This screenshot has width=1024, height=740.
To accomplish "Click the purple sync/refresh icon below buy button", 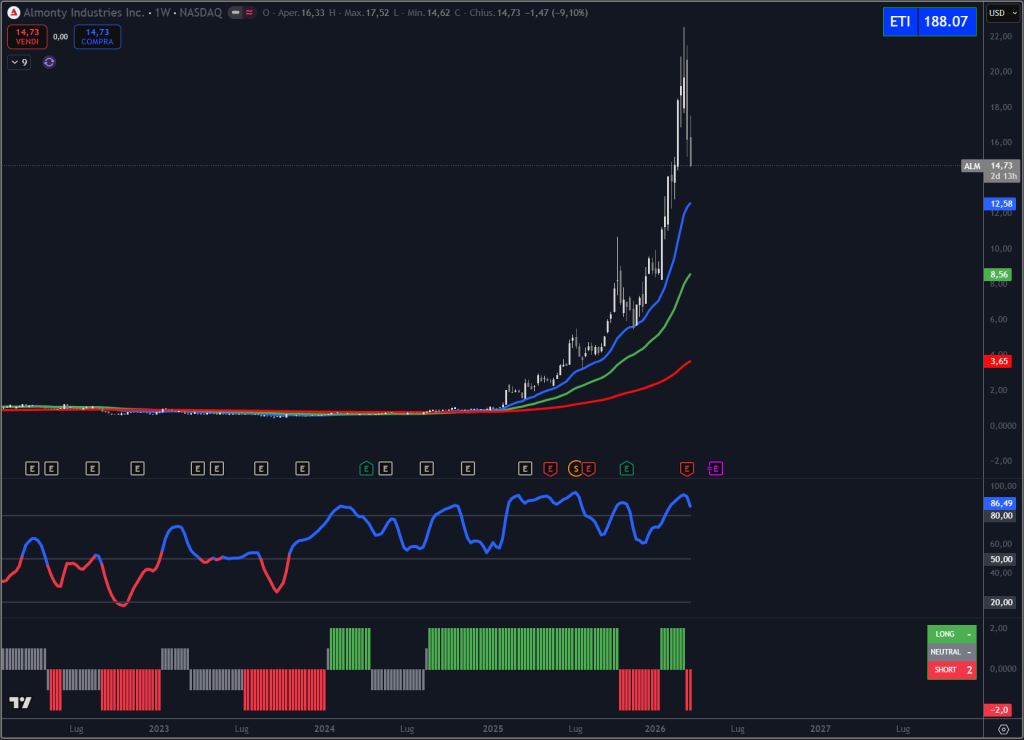I will (x=48, y=62).
